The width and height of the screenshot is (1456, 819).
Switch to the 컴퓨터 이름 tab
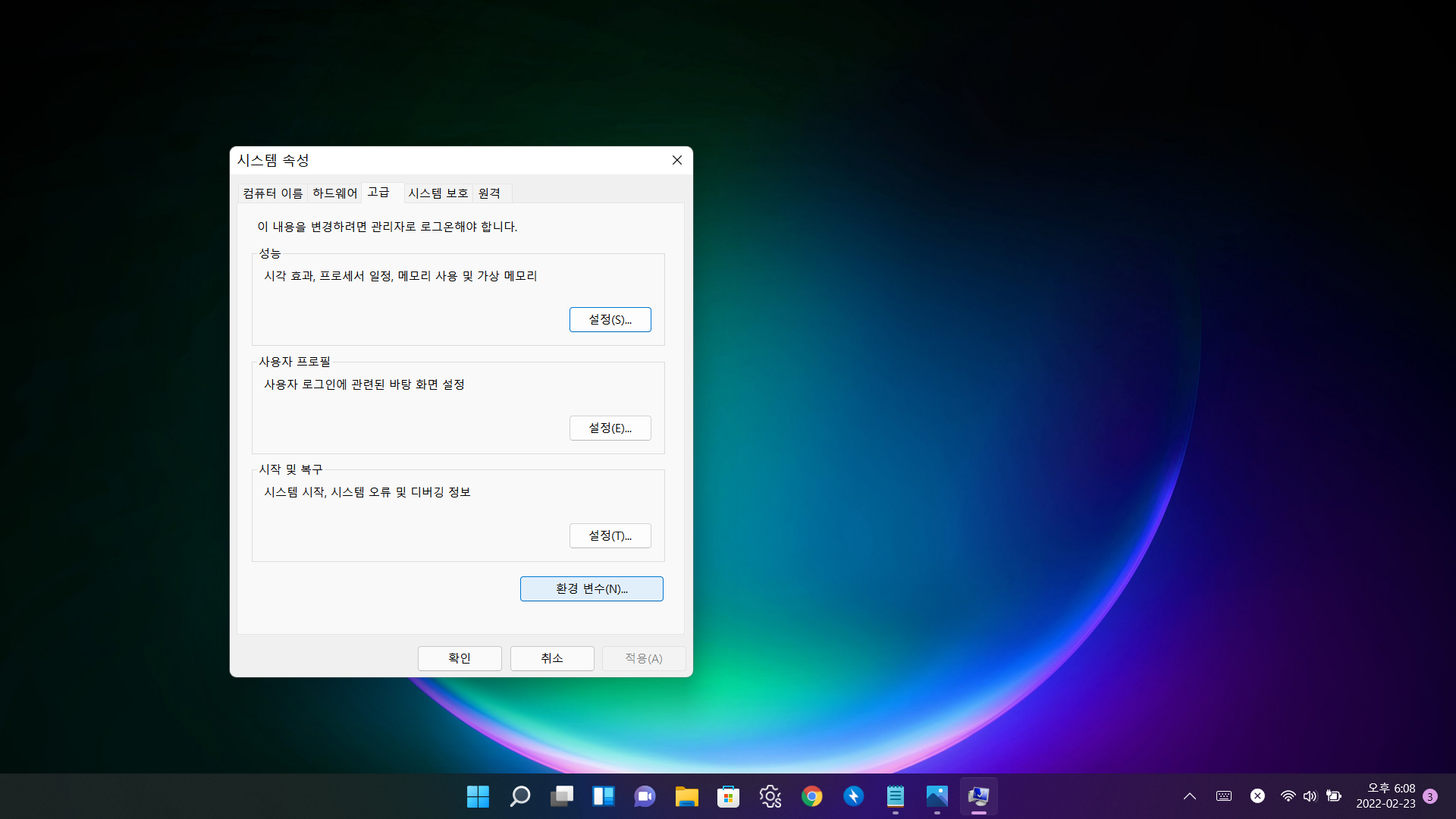(272, 193)
